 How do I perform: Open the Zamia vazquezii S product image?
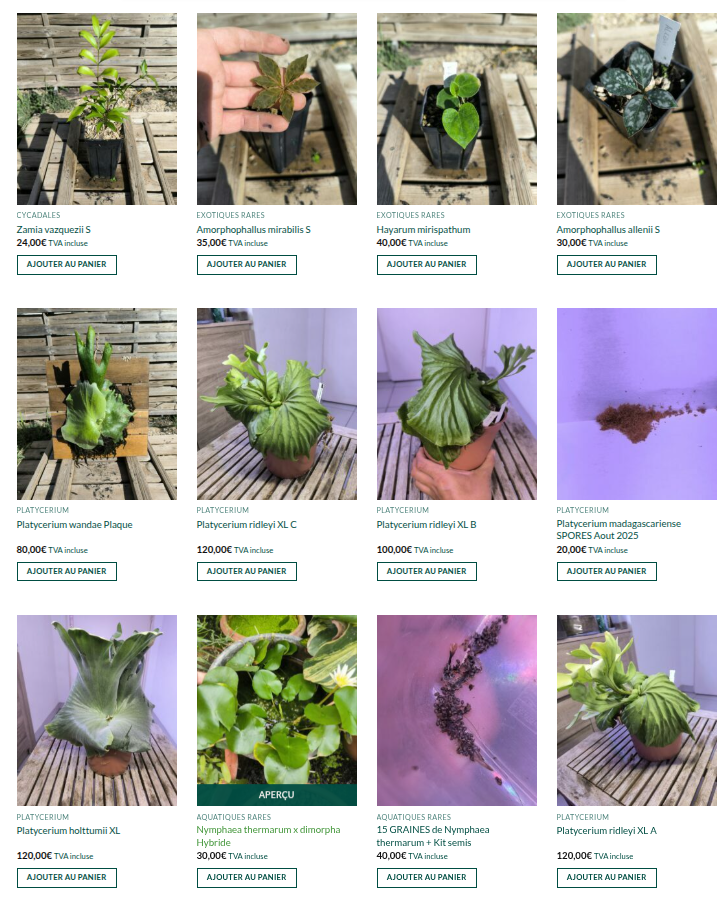click(97, 109)
